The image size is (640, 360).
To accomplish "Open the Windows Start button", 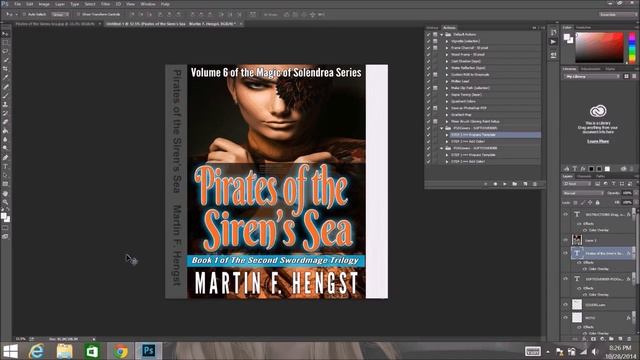I will click(x=10, y=351).
